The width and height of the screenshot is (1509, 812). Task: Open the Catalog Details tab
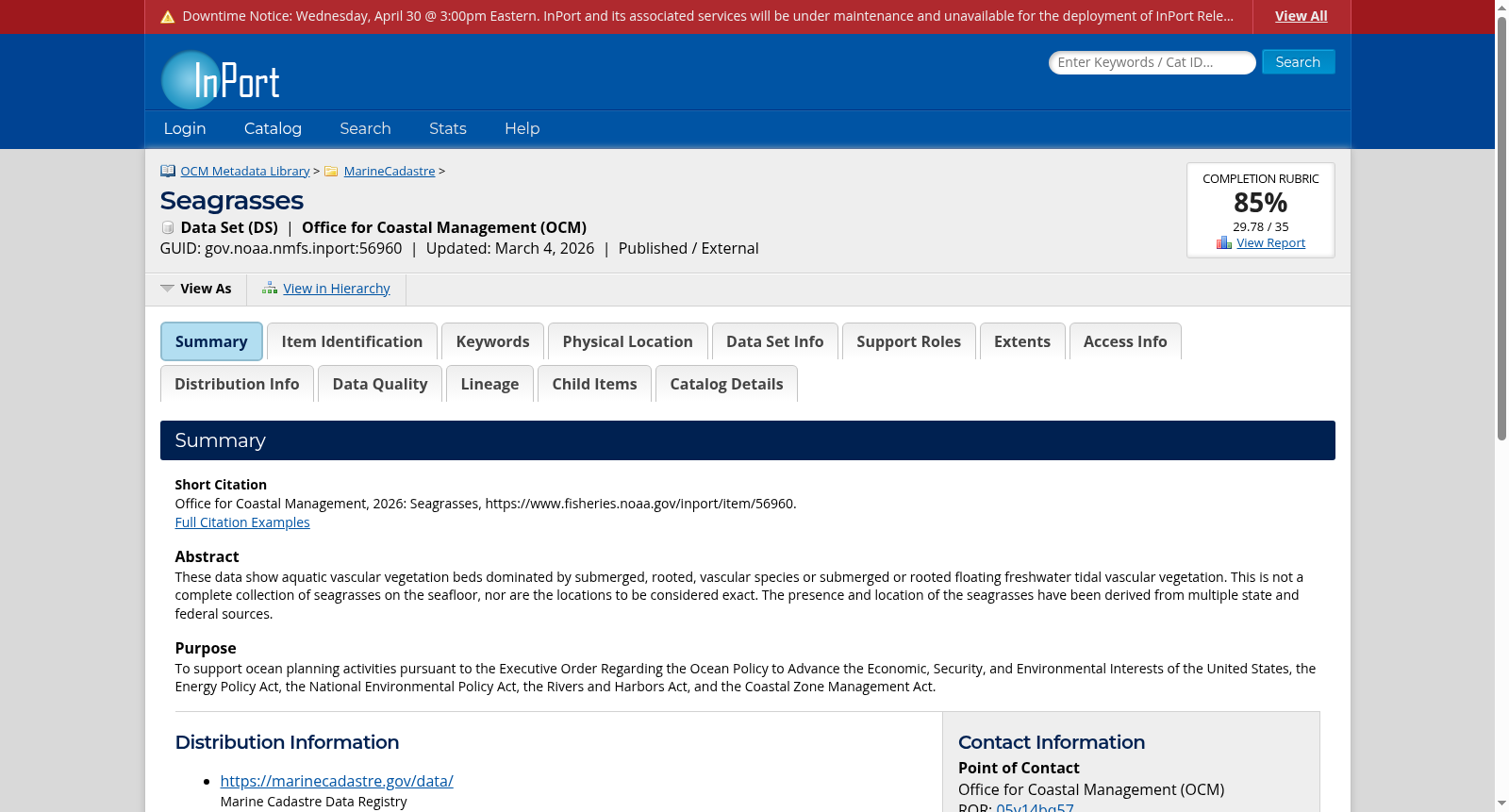point(726,384)
